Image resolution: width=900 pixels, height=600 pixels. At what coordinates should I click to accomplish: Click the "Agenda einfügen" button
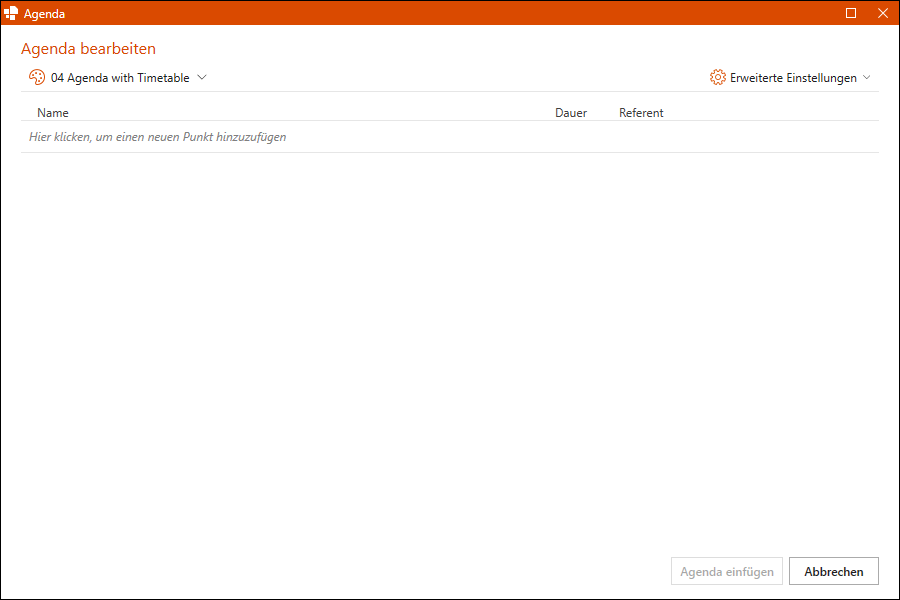tap(727, 572)
